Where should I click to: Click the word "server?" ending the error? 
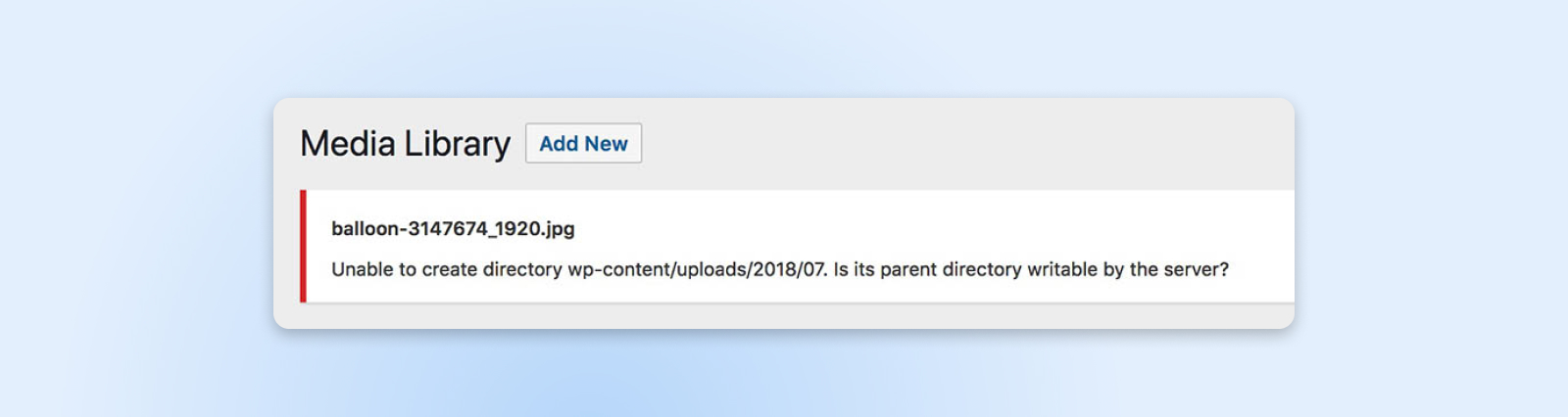(1196, 269)
